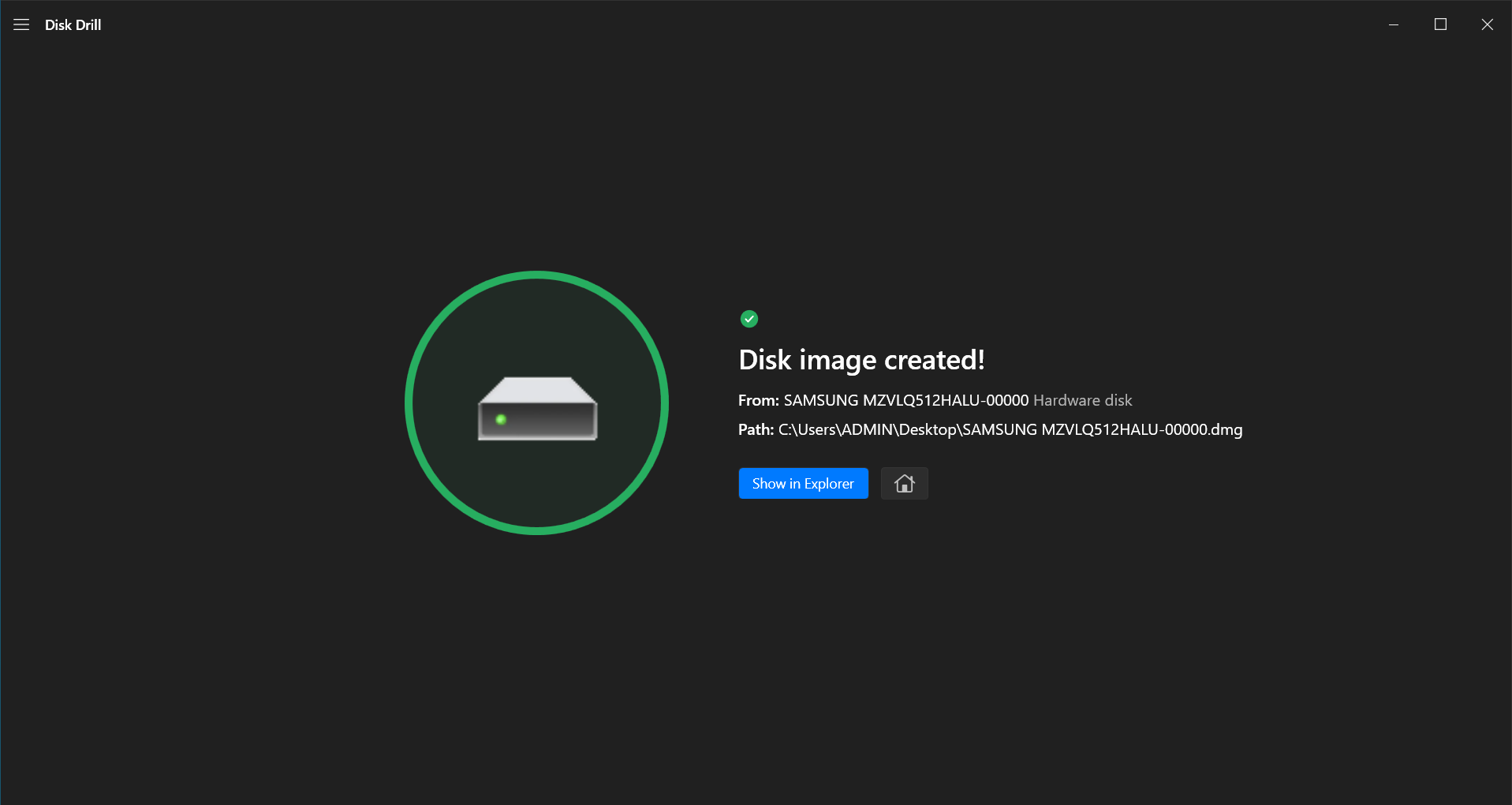Click the Hardware disk label
Image resolution: width=1512 pixels, height=805 pixels.
(x=1082, y=400)
